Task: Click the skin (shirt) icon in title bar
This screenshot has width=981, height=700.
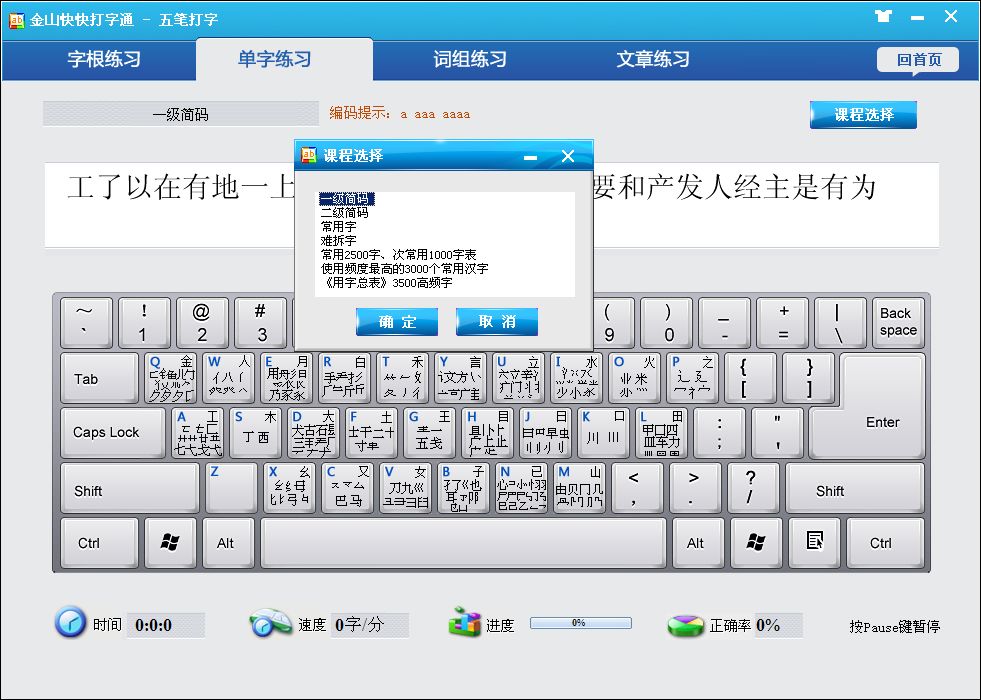Action: point(883,16)
